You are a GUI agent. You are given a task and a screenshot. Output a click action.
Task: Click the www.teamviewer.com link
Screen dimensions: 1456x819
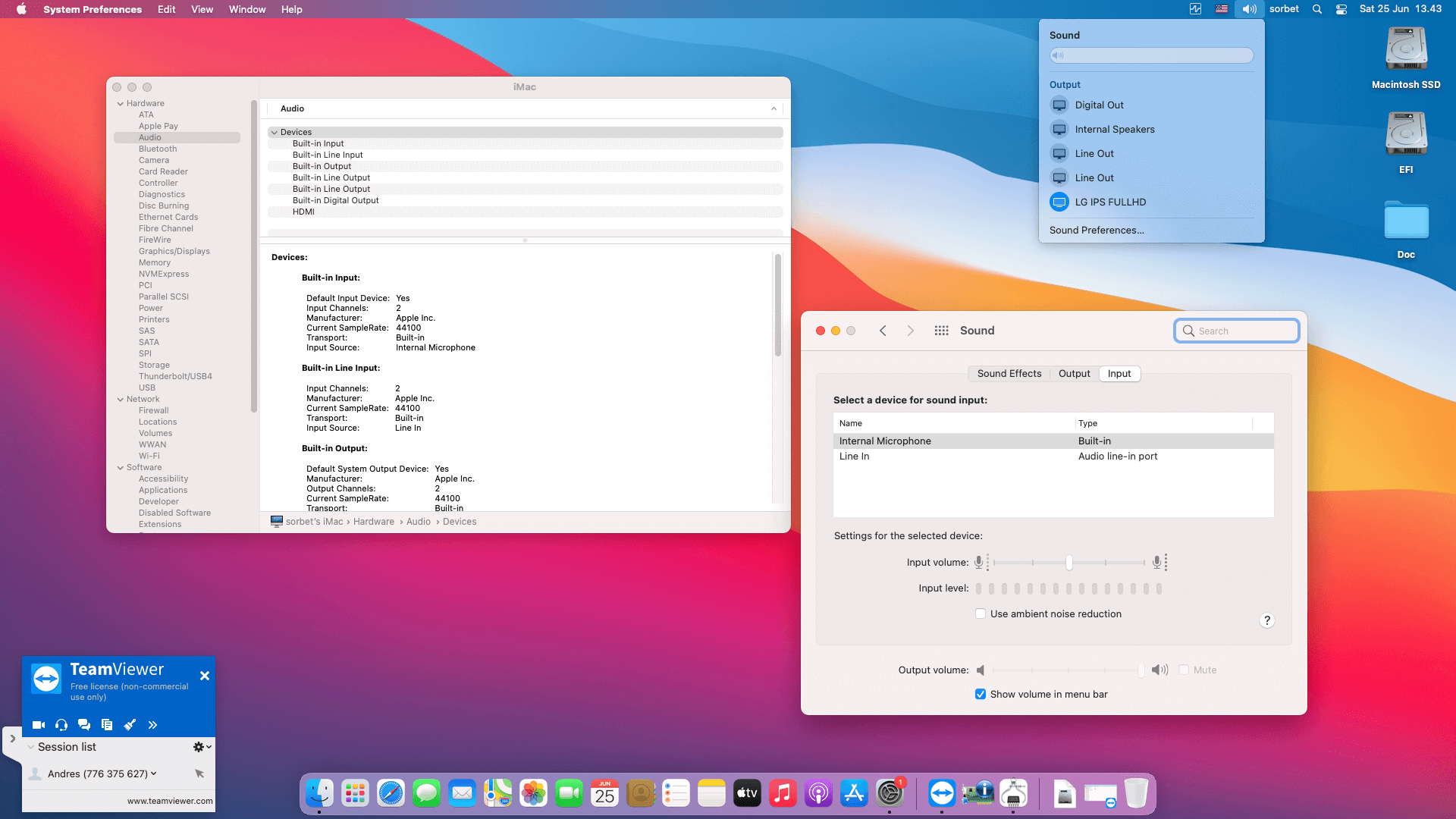(x=169, y=800)
